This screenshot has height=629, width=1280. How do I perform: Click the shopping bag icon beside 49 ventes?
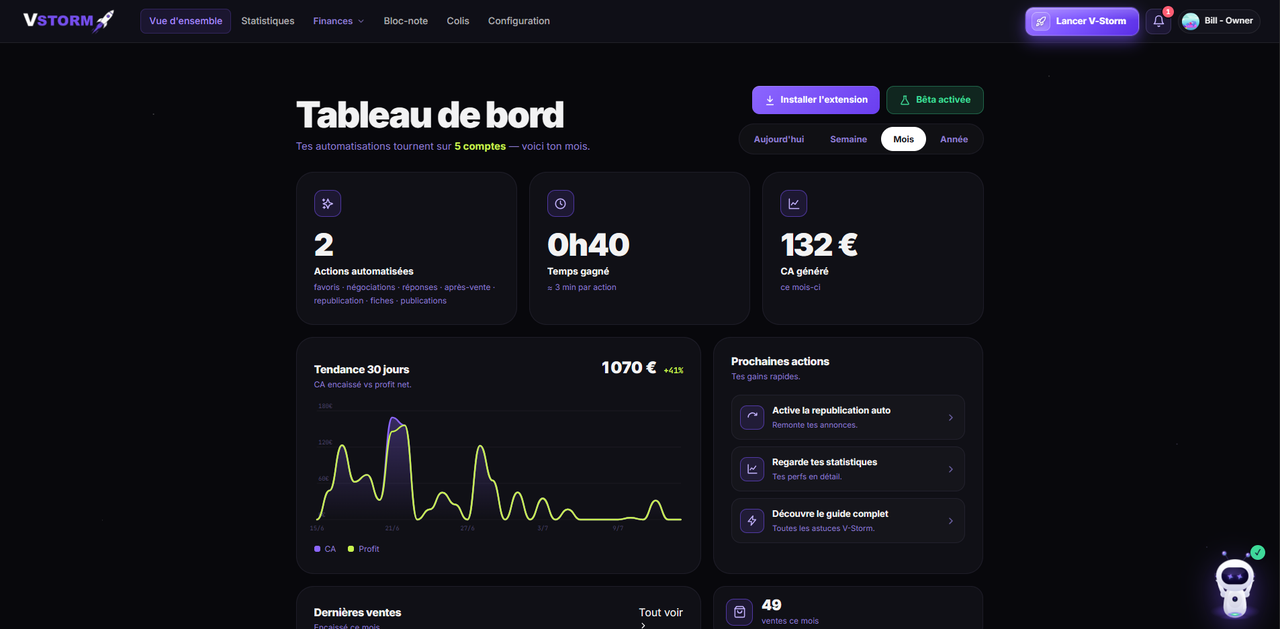[739, 611]
